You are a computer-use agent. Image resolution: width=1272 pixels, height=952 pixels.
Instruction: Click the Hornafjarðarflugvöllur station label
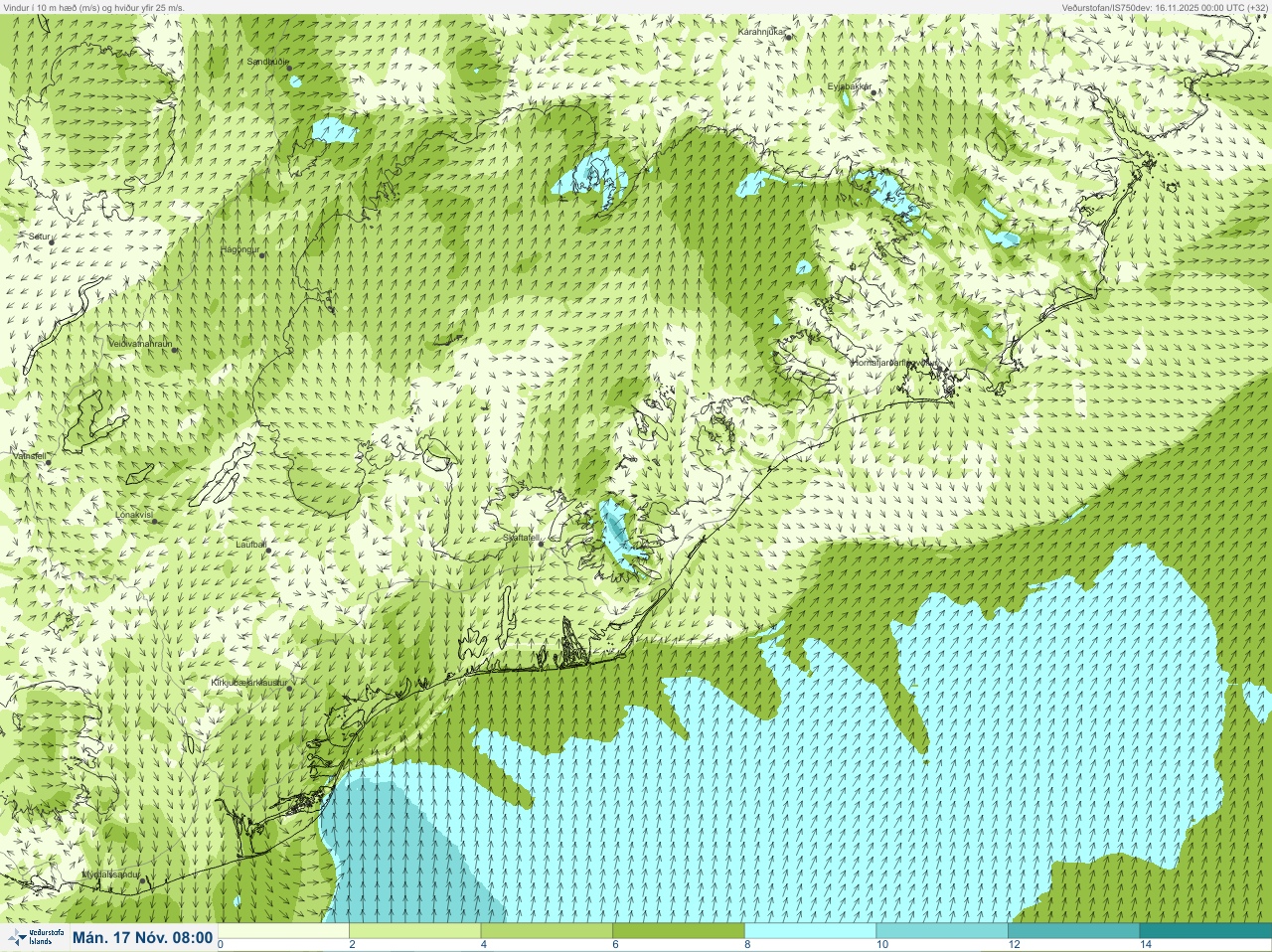894,363
